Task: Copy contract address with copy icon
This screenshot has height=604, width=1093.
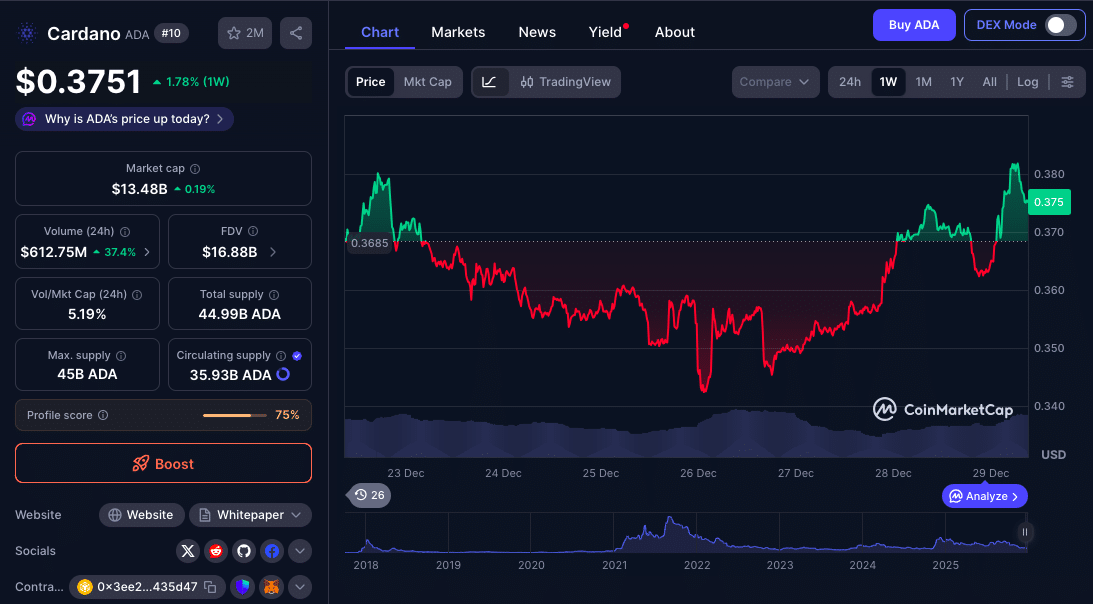Action: pos(210,587)
